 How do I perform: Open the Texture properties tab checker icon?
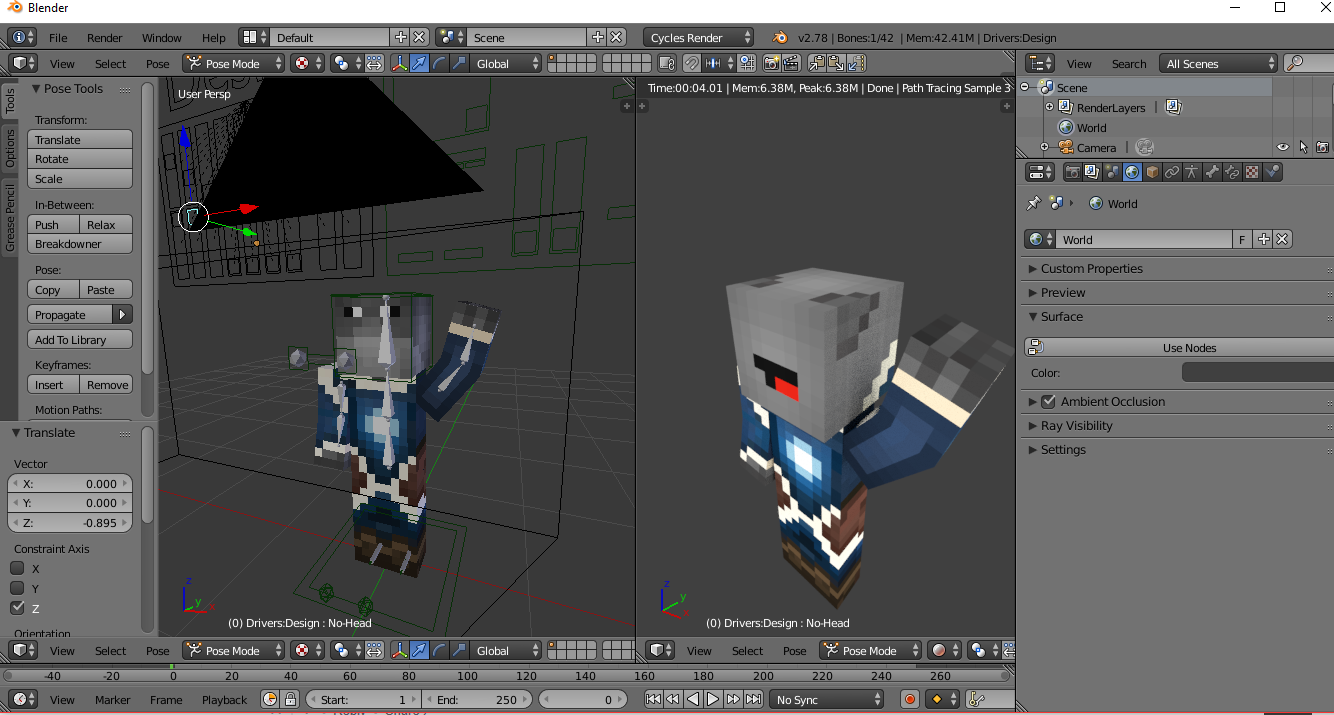pyautogui.click(x=1252, y=172)
